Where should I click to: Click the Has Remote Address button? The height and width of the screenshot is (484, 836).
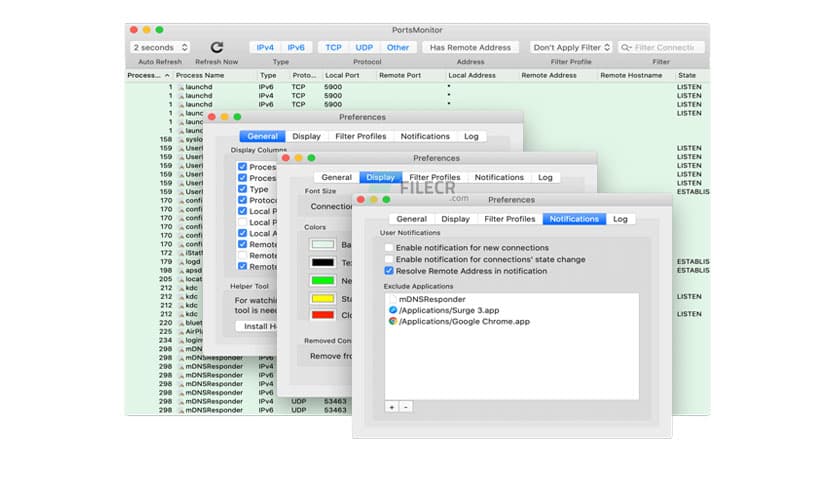tap(470, 47)
